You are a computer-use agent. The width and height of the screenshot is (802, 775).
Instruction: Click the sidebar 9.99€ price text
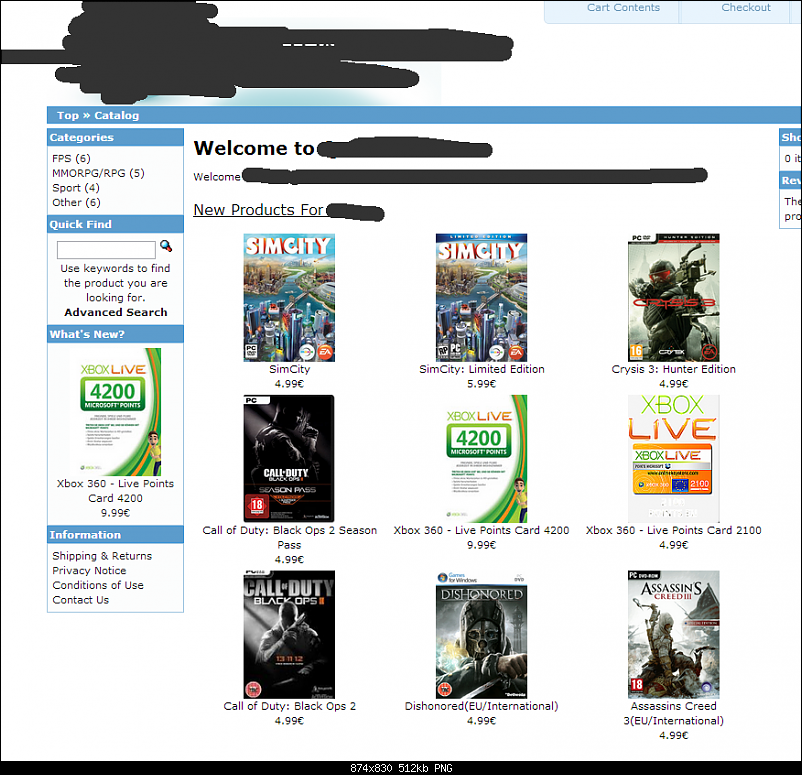[x=116, y=513]
